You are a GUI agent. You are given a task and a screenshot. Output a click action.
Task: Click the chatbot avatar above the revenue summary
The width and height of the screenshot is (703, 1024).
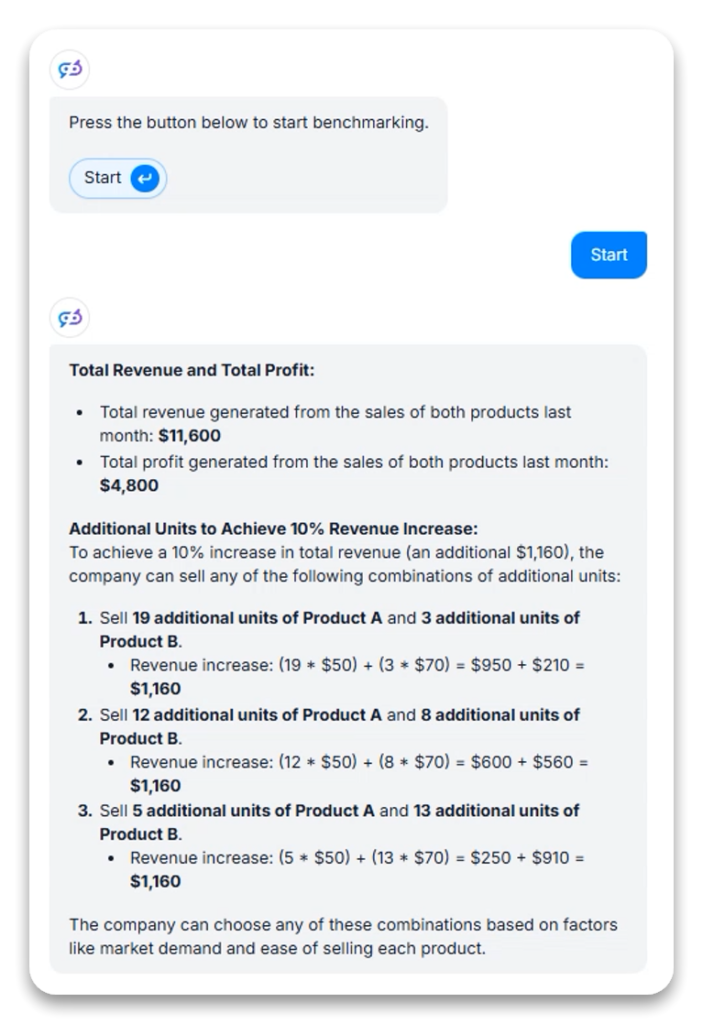69,317
